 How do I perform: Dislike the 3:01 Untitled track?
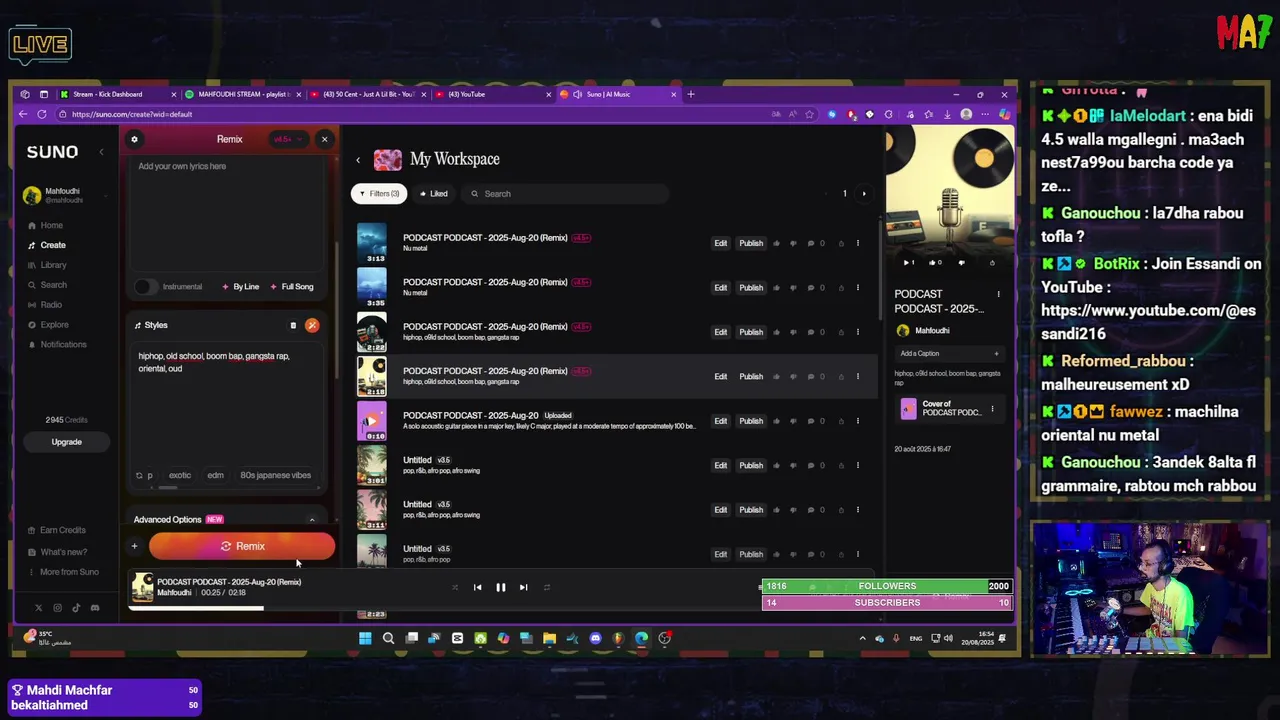point(793,466)
